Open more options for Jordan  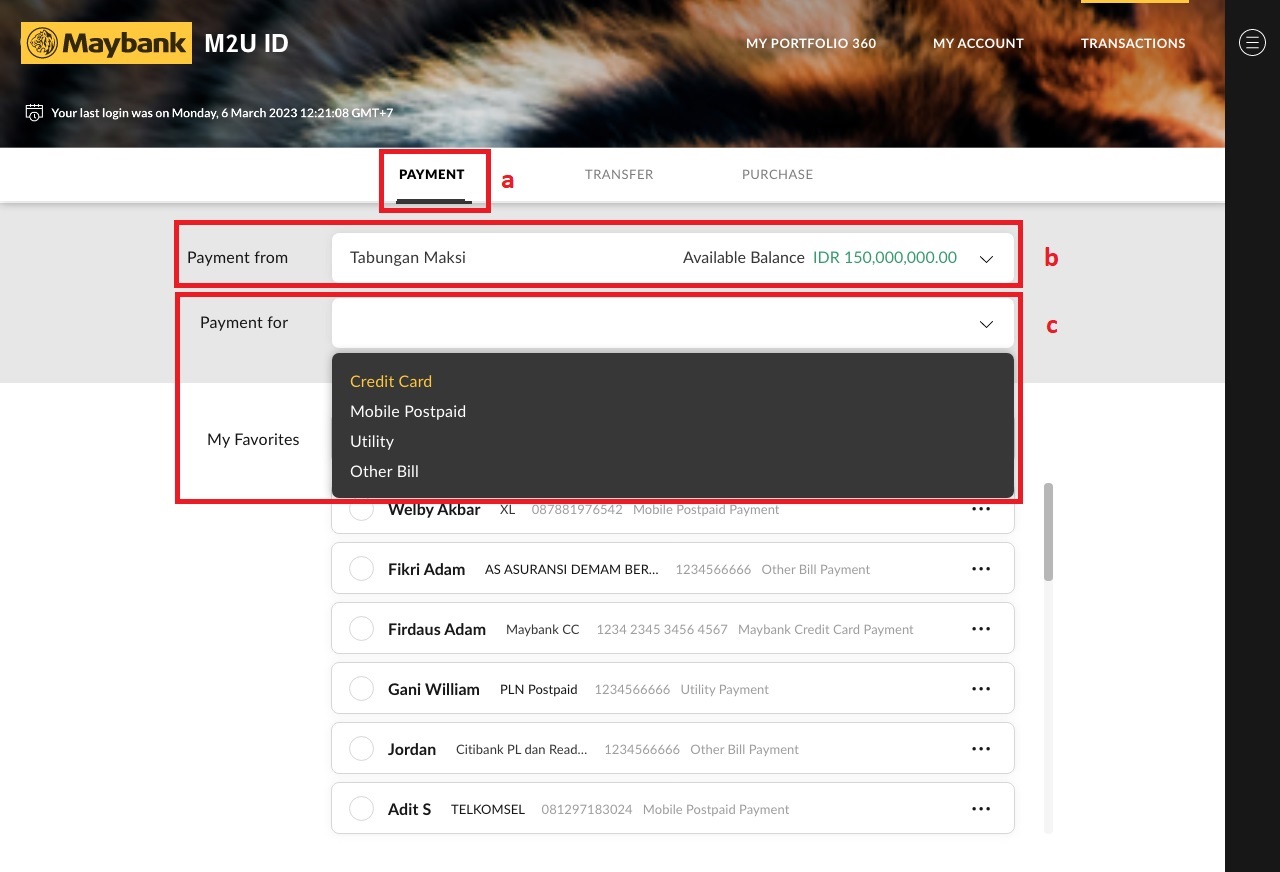pos(980,749)
